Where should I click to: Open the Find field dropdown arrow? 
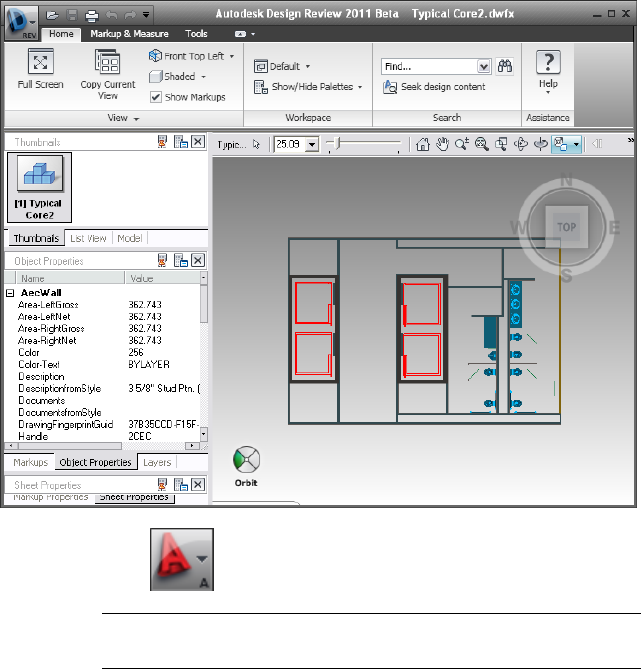tap(483, 67)
